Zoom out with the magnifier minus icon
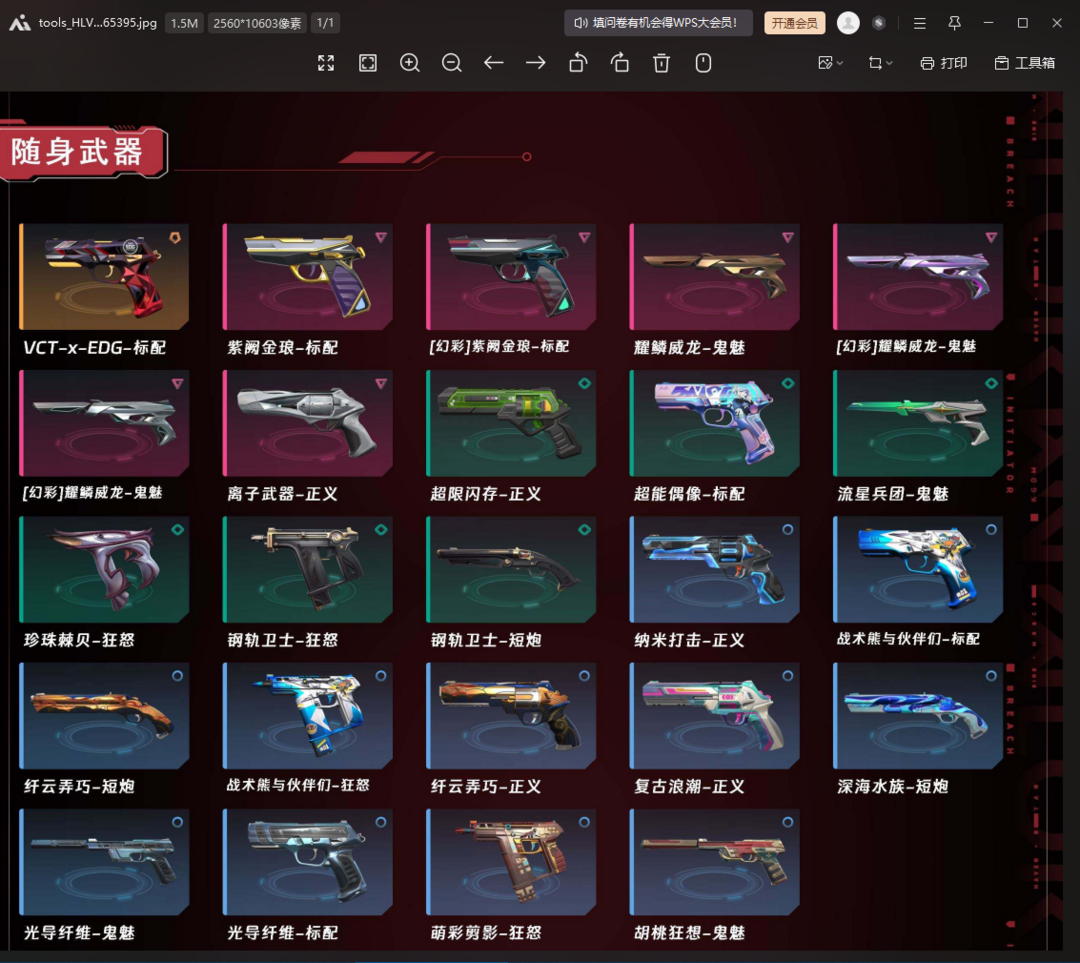Screen dimensions: 1080x963 452,63
